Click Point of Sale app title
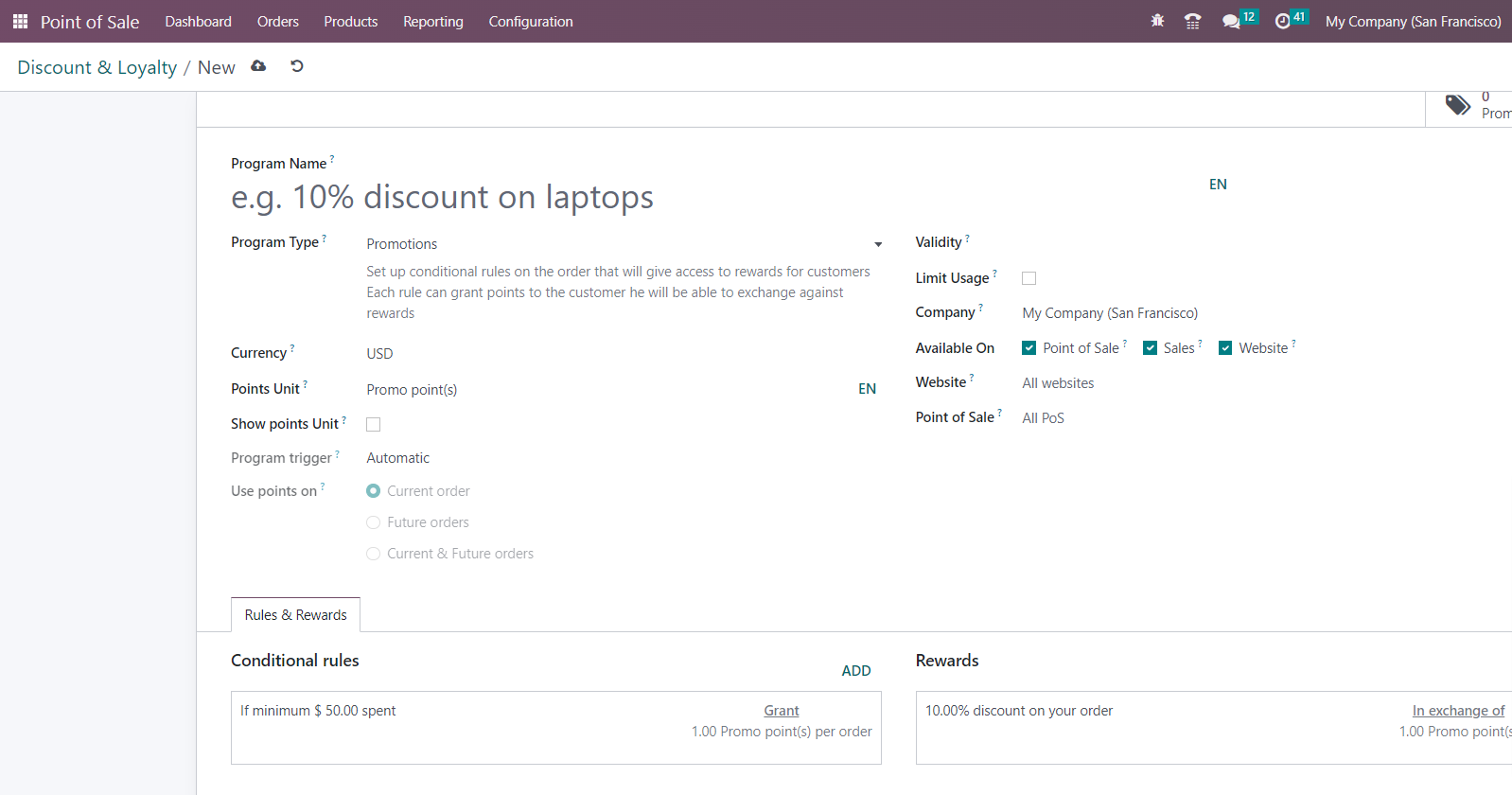 [90, 22]
